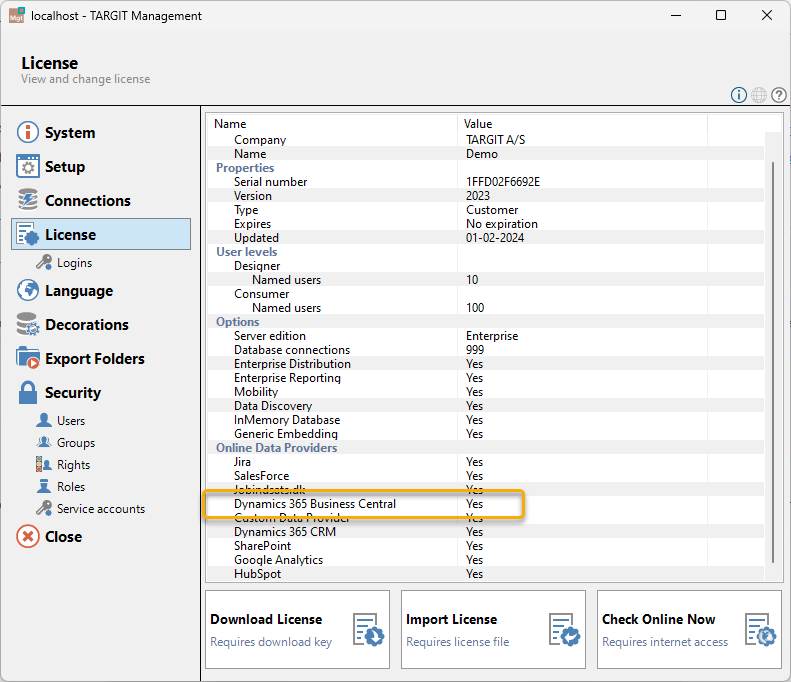791x682 pixels.
Task: Select the Version row
Action: (x=486, y=196)
